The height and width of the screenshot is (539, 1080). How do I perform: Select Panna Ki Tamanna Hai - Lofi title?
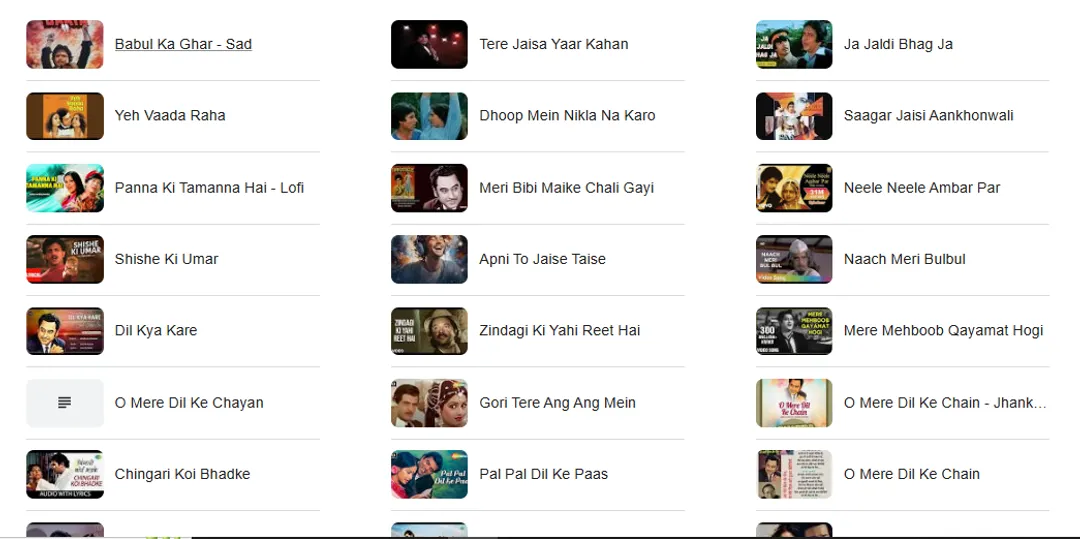point(209,187)
